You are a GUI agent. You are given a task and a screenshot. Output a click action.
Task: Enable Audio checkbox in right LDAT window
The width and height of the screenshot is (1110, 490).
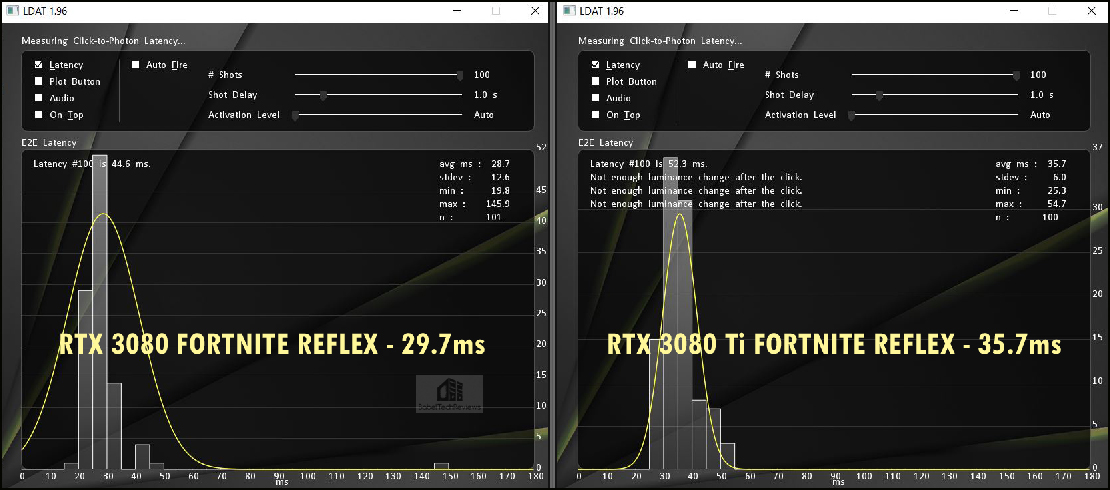595,98
